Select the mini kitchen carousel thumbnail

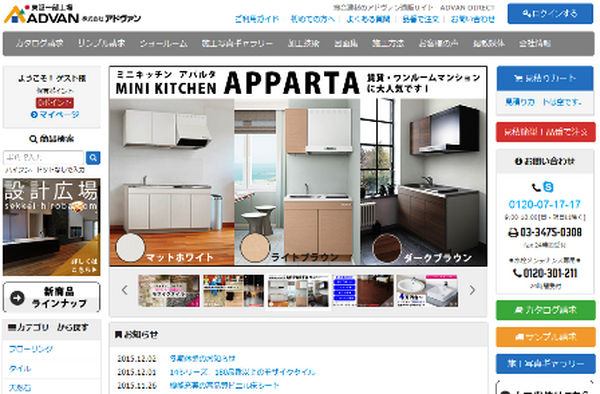tap(298, 291)
